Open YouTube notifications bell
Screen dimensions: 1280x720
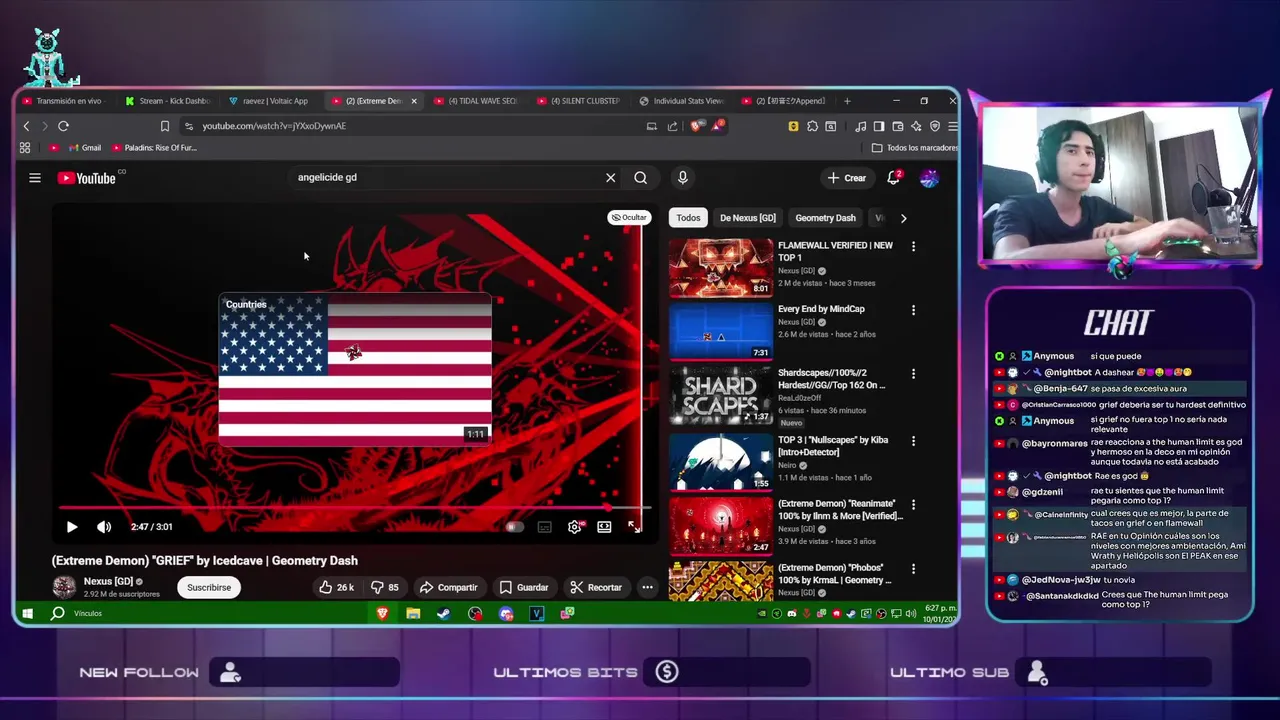click(x=894, y=178)
